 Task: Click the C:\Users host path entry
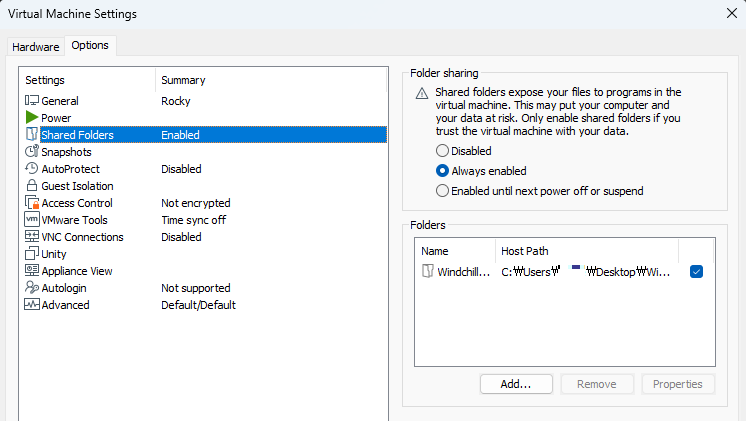(x=585, y=272)
